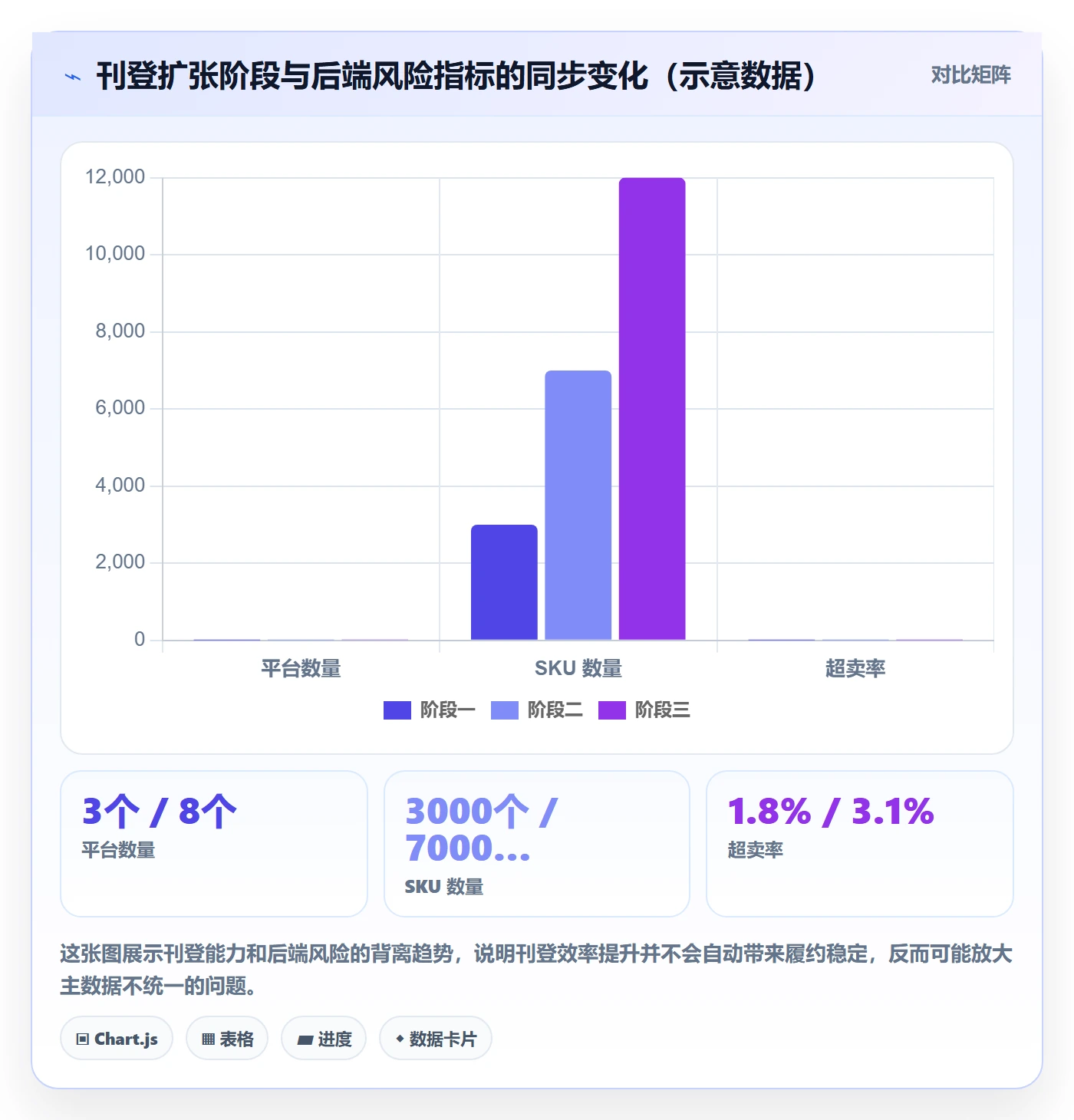Screen dimensions: 1074x1120
Task: Click the square icon in the Chart.js chip
Action: (83, 1039)
